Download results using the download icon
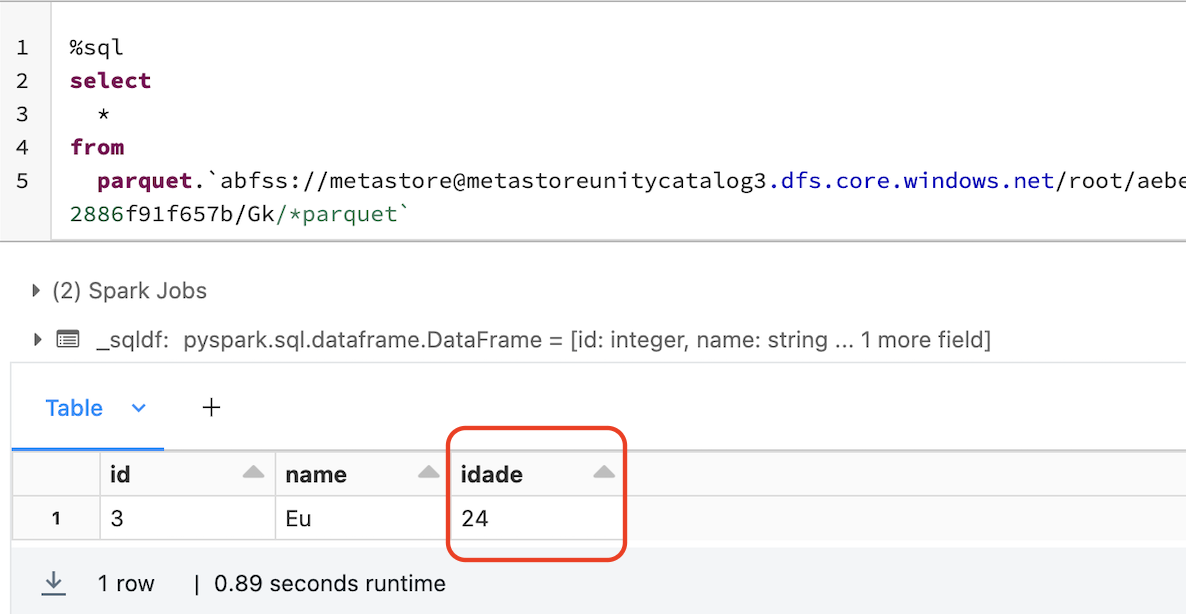The image size is (1186, 614). pos(54,582)
